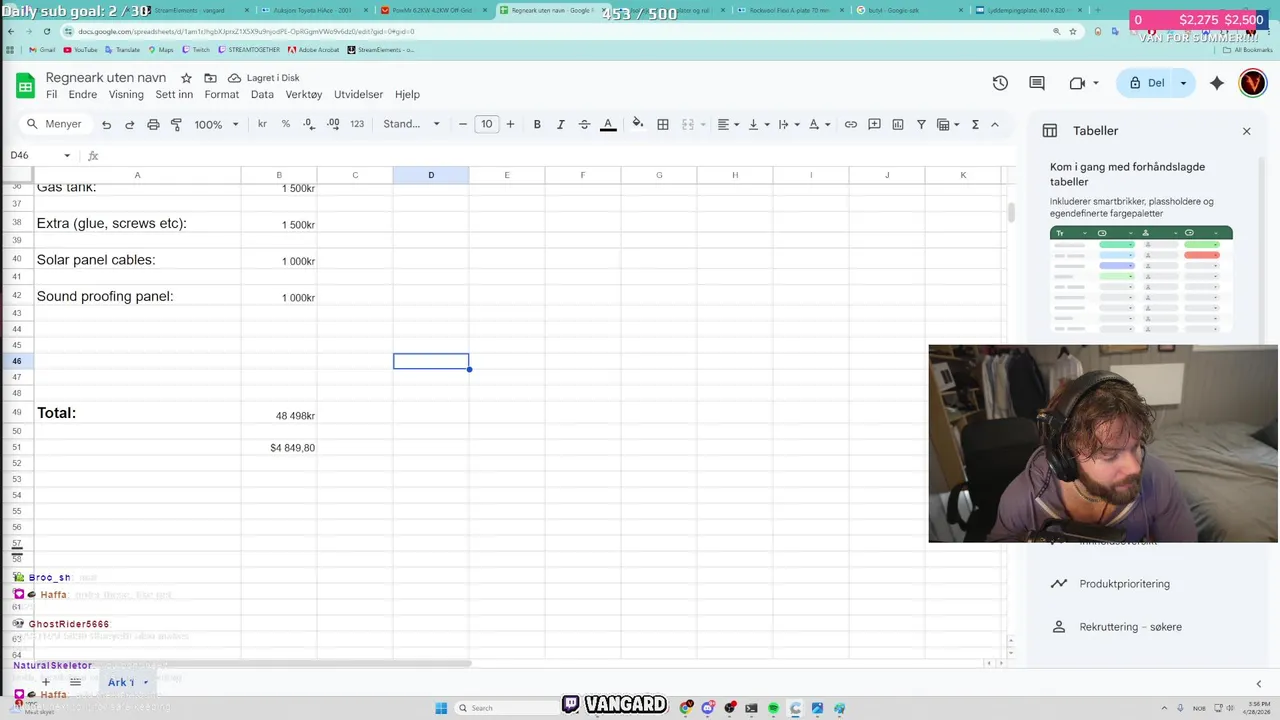This screenshot has height=720, width=1280.
Task: Open the Sett inn menu
Action: (174, 94)
